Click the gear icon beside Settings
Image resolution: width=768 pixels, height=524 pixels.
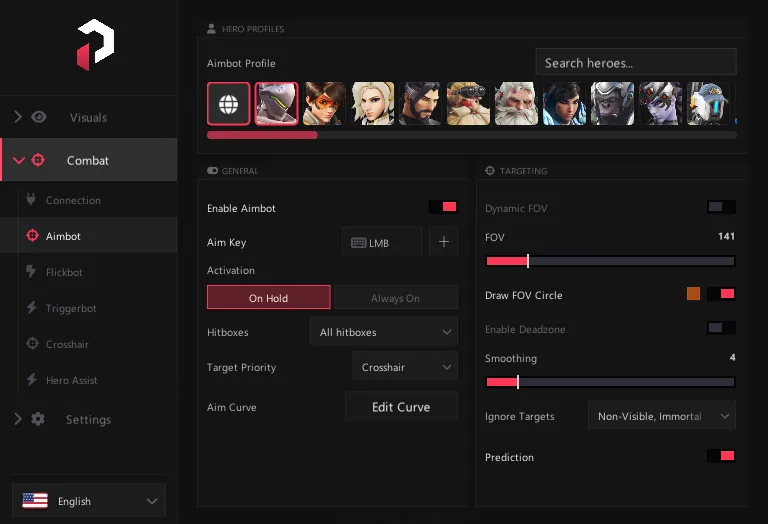(38, 419)
